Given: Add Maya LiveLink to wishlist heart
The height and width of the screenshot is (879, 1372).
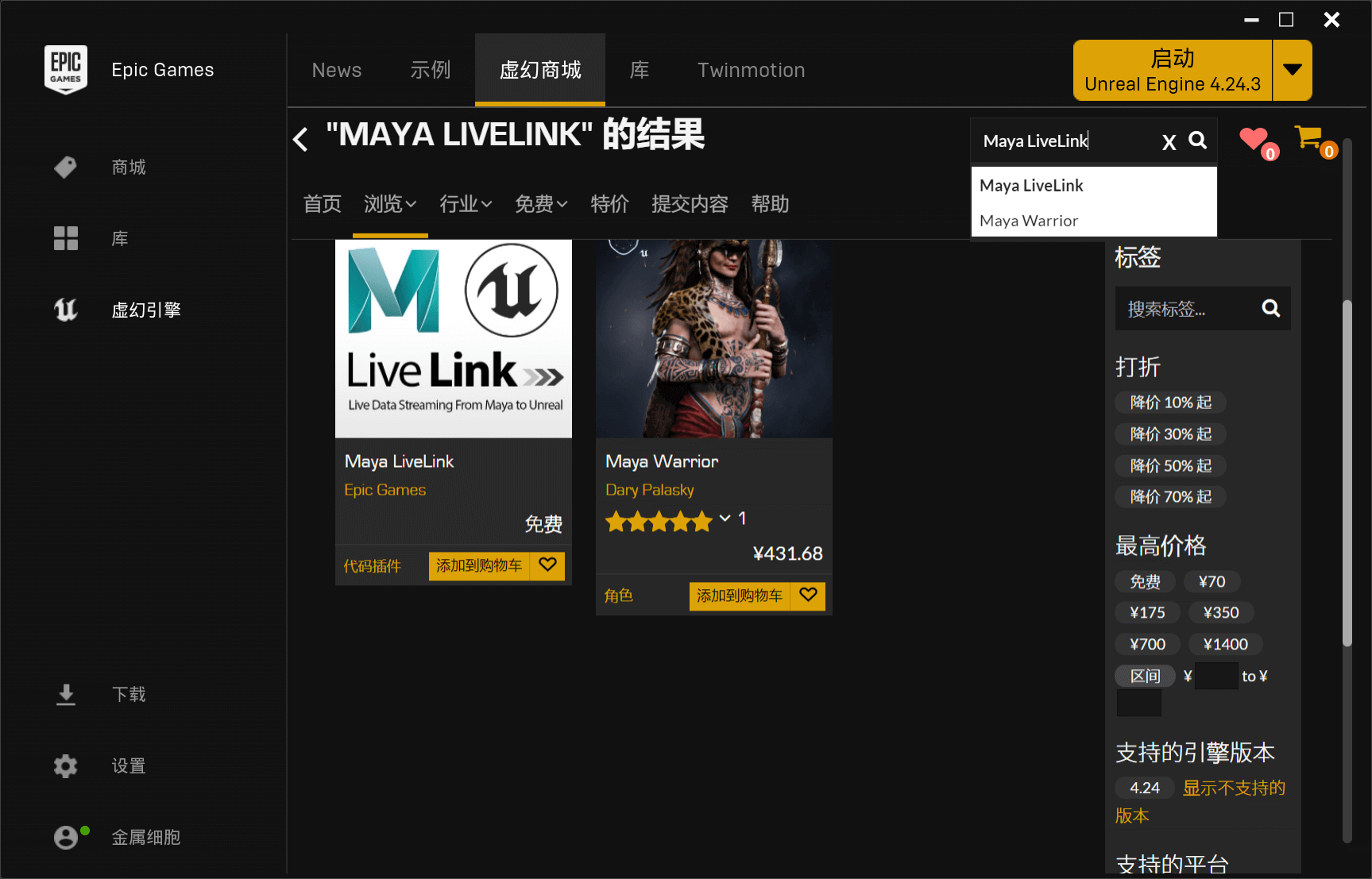Looking at the screenshot, I should (547, 565).
